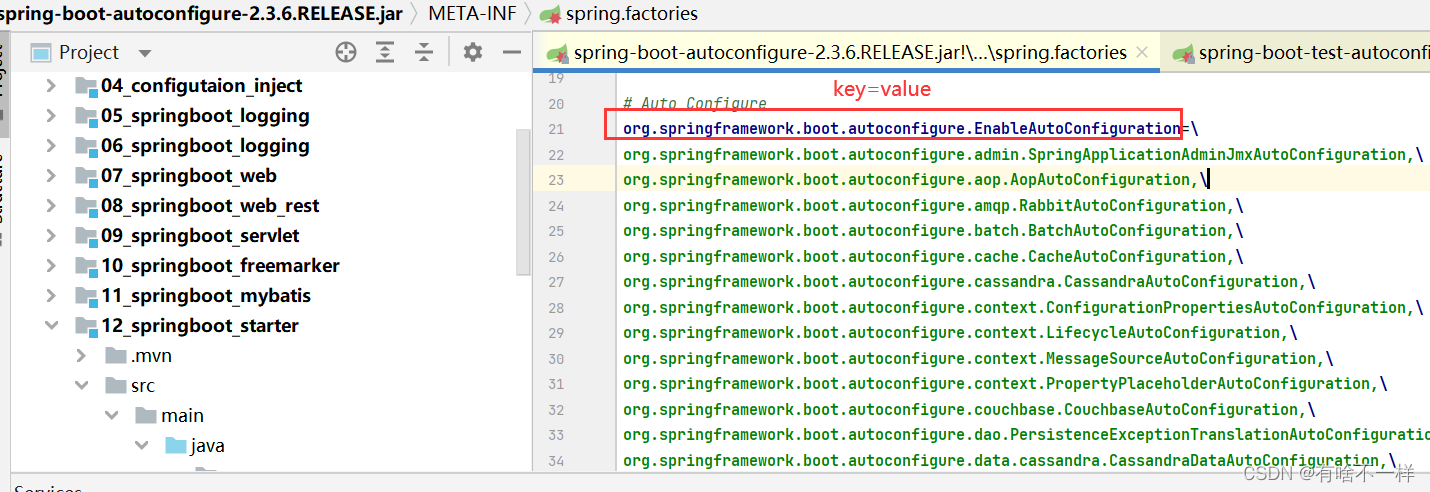Click spring.factories in the breadcrumb
This screenshot has width=1430, height=492.
(x=632, y=13)
